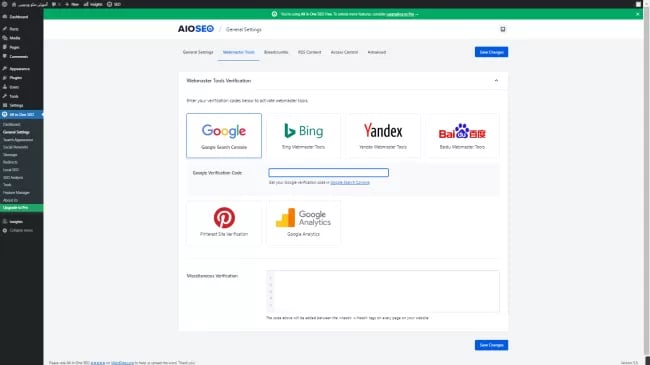Open the WordPress.org link in footer
This screenshot has height=365, width=650.
pos(122,363)
